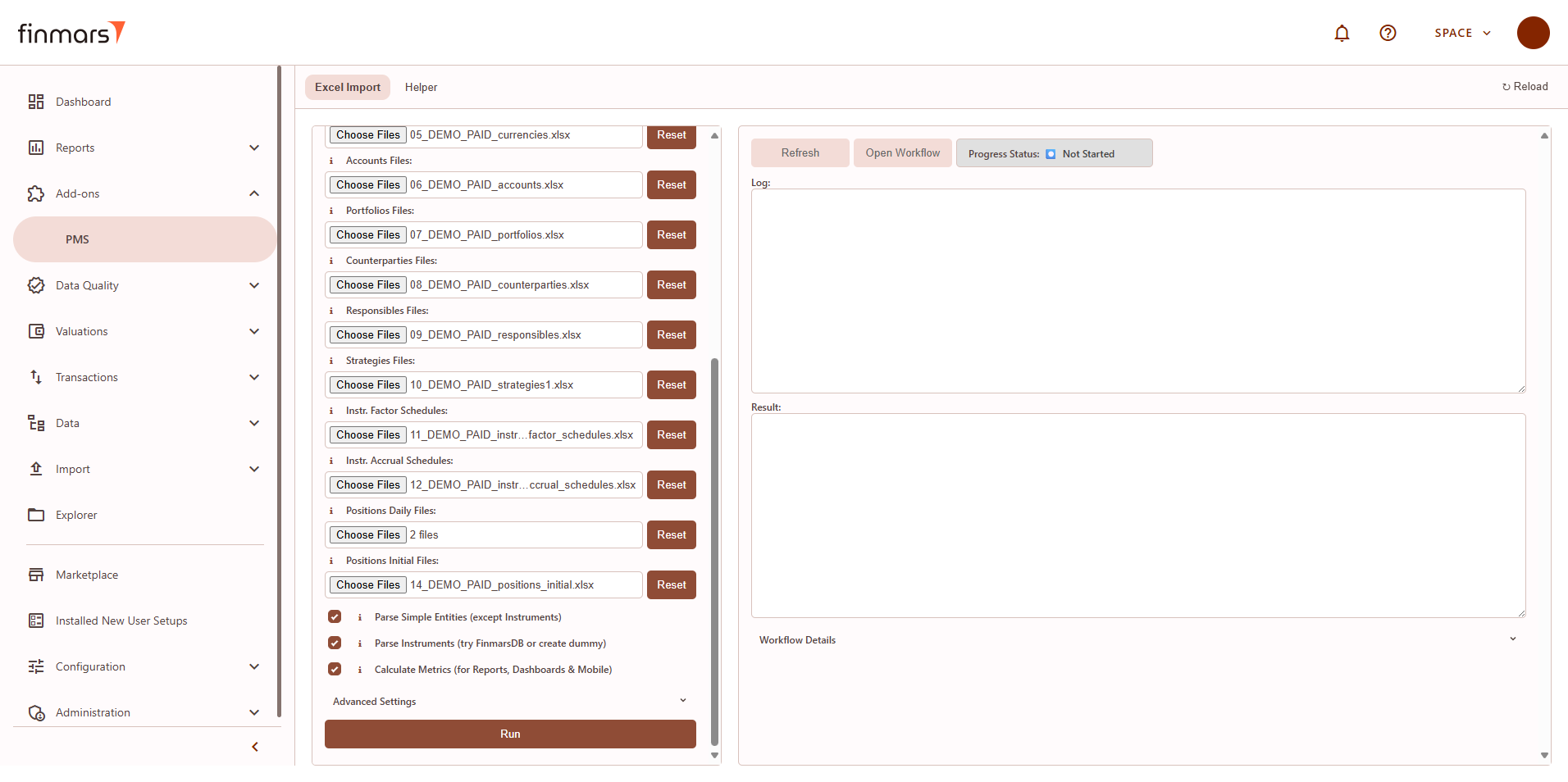
Task: Click inside the Log text area
Action: (1138, 291)
